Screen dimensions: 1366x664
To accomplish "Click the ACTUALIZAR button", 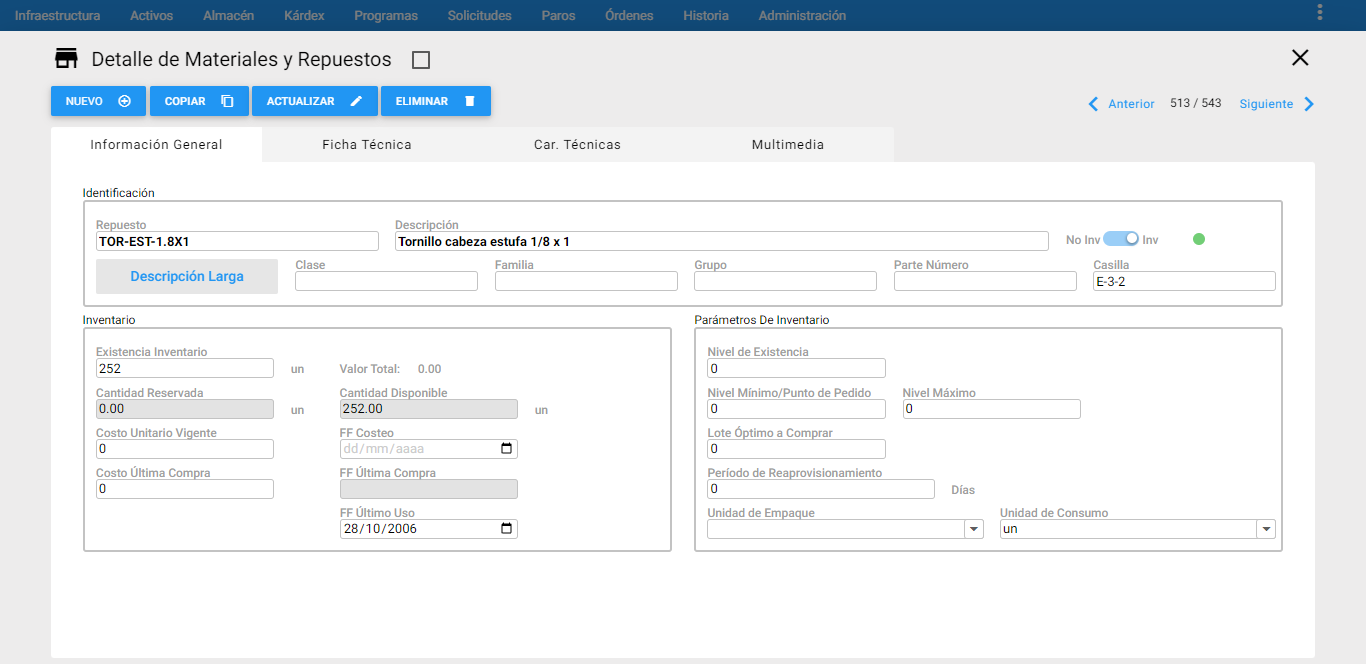I will (315, 101).
